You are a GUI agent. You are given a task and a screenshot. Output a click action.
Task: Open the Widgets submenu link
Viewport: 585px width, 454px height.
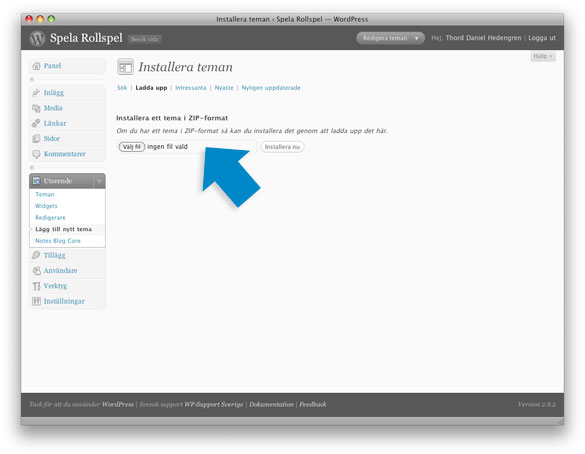(x=46, y=206)
